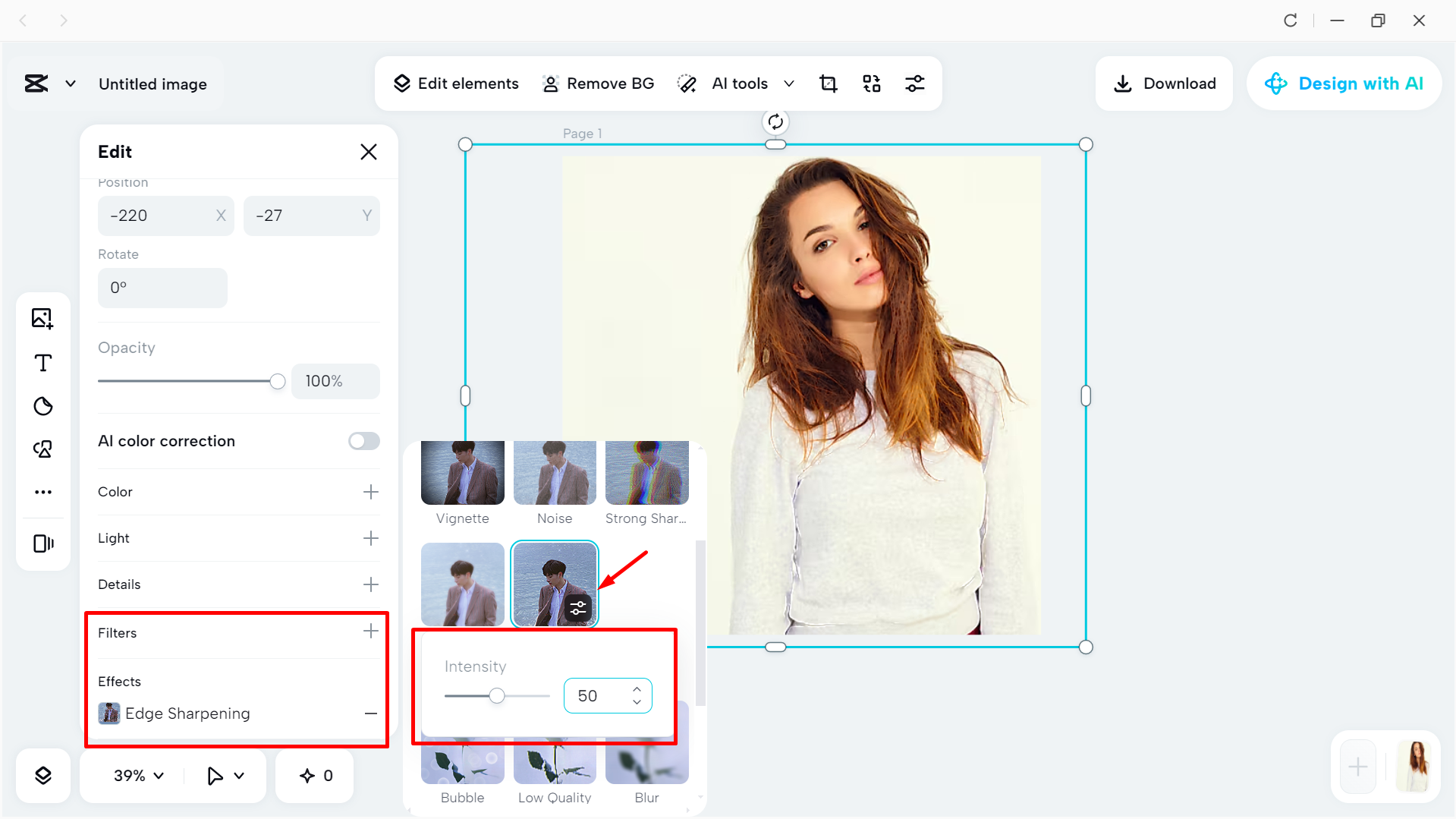Expand the AI tools dropdown
The height and width of the screenshot is (819, 1456).
pos(789,83)
